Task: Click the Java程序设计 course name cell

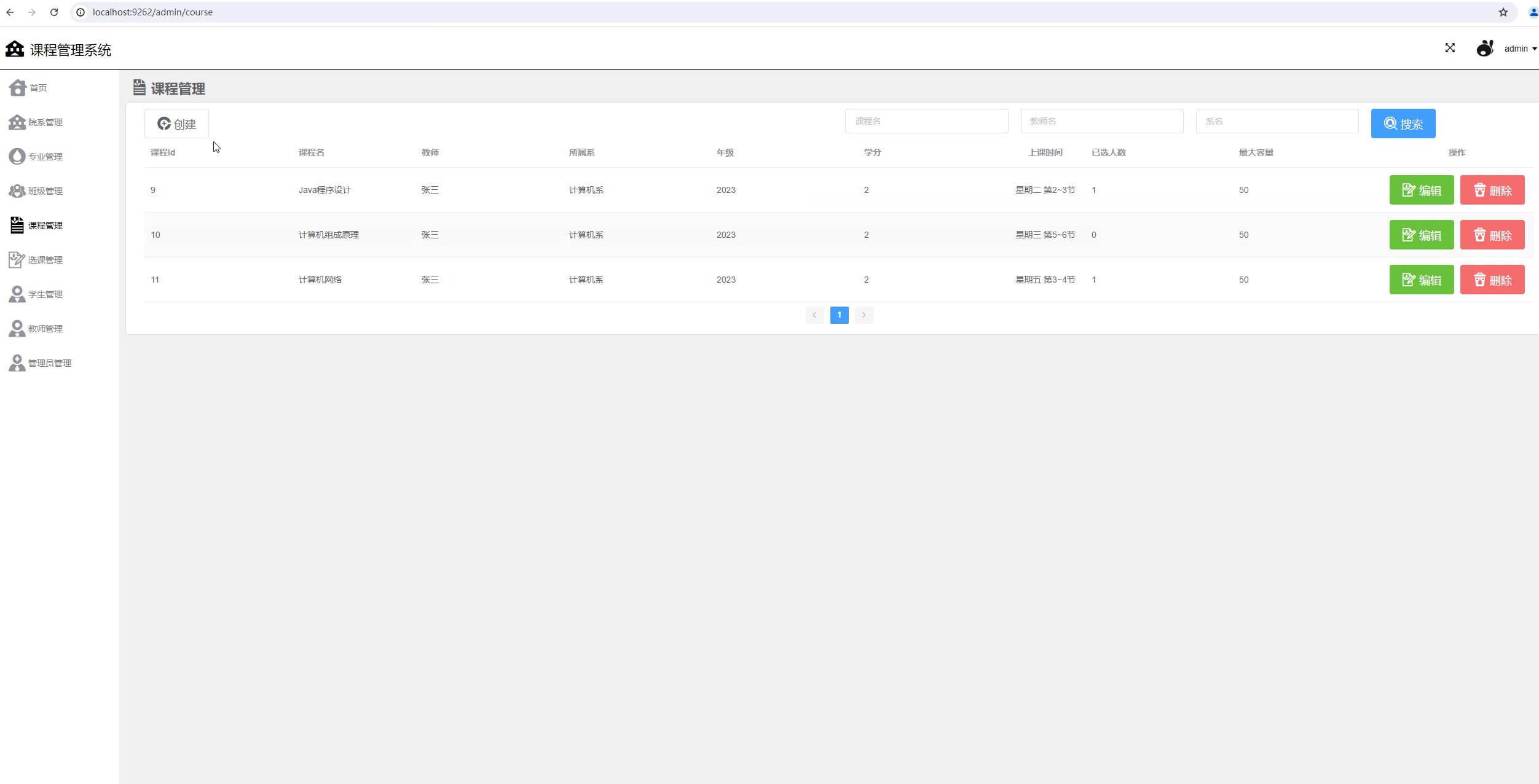Action: click(x=325, y=190)
